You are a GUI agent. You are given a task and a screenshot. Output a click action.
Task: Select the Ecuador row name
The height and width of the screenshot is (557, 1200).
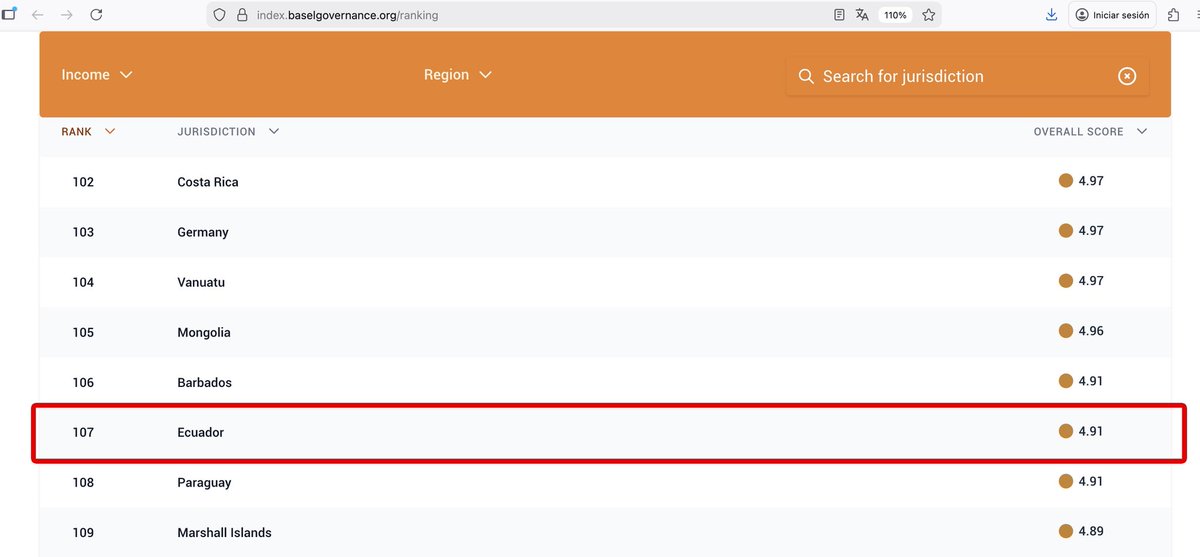click(201, 432)
